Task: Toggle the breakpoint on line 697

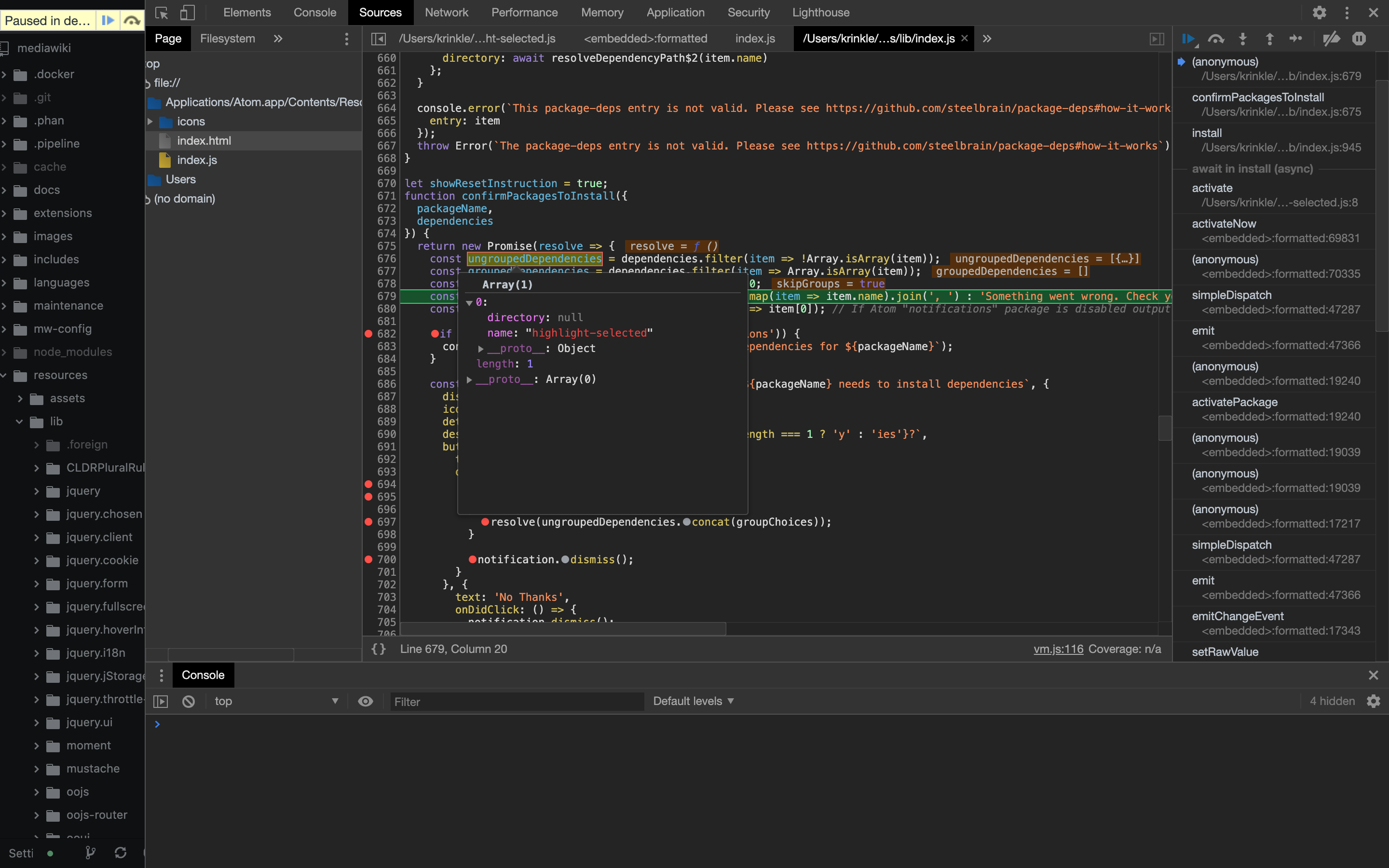Action: [369, 522]
